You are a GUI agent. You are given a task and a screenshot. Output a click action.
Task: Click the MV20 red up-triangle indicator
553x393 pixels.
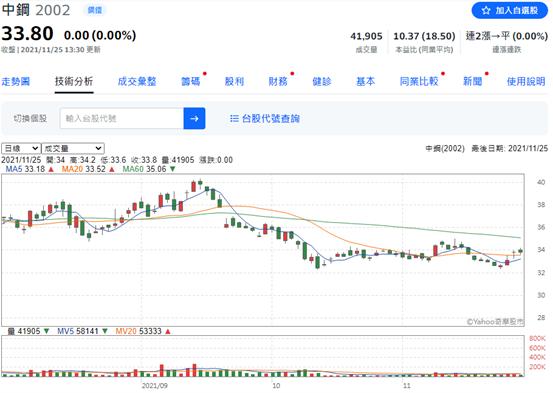(168, 331)
